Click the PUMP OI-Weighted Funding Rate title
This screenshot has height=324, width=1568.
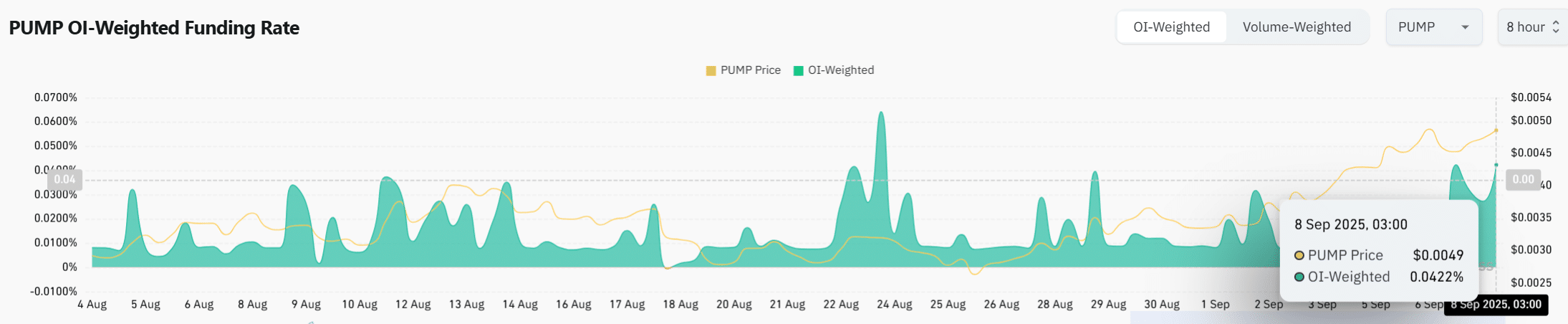(x=154, y=28)
